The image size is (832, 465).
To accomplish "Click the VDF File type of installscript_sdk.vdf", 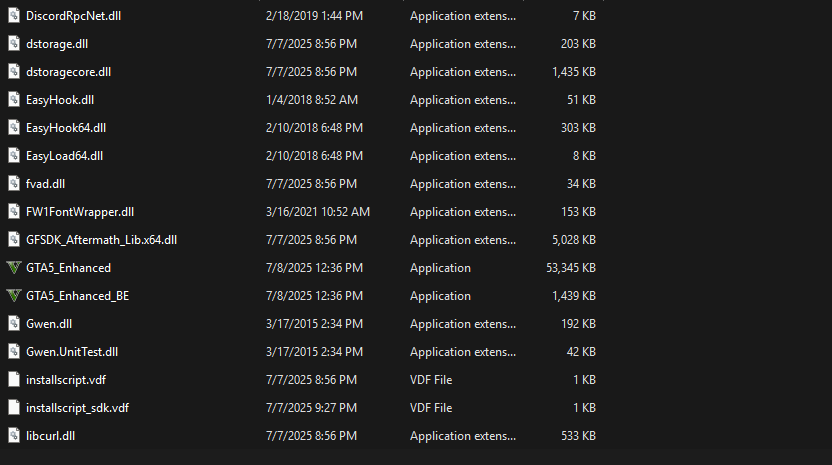I will pyautogui.click(x=431, y=408).
